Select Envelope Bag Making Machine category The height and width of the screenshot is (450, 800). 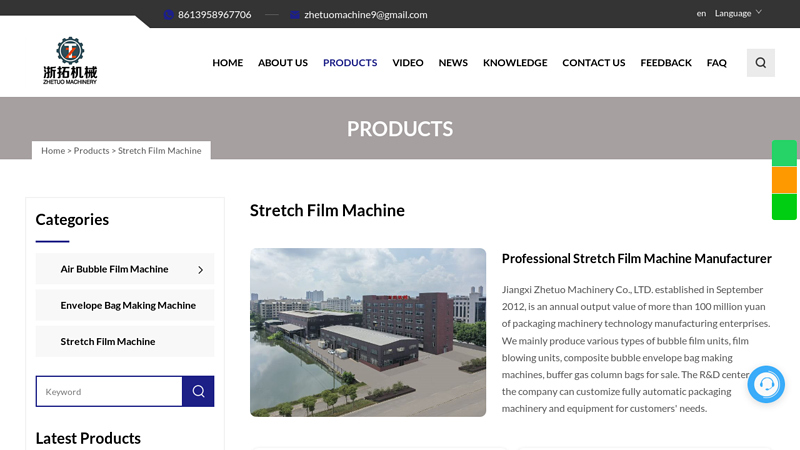tap(125, 305)
